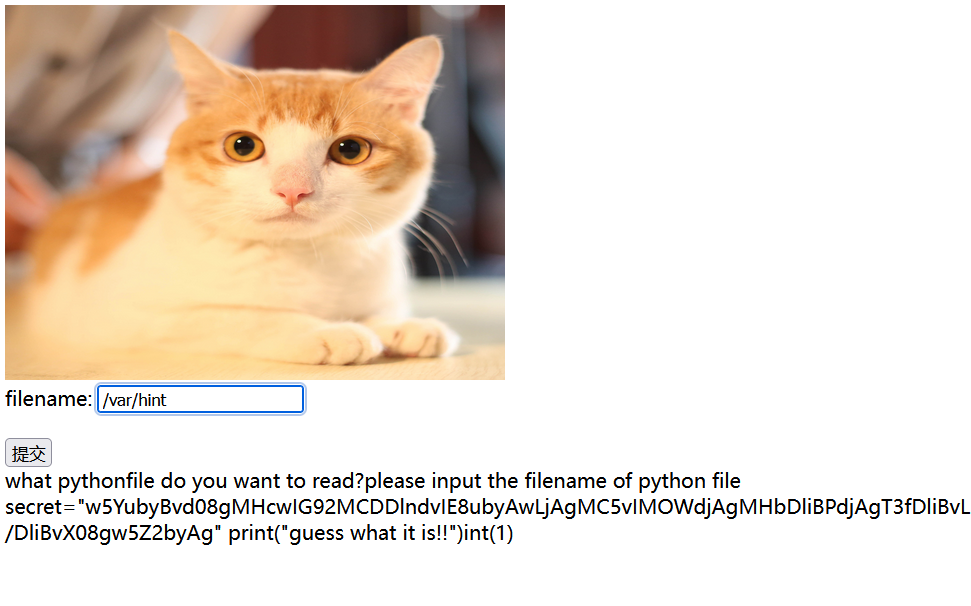This screenshot has height=606, width=971.
Task: Click the filename input field containing /var/hint
Action: (x=200, y=399)
